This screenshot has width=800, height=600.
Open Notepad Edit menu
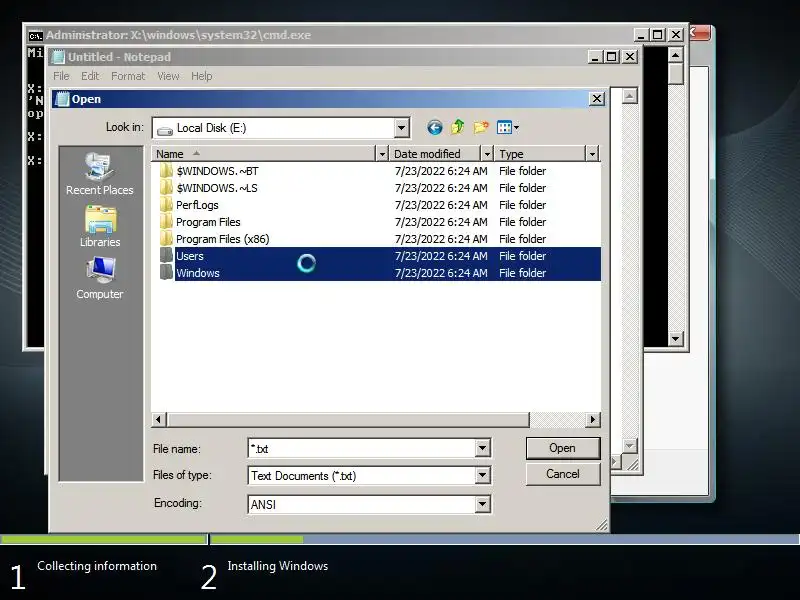pos(90,76)
